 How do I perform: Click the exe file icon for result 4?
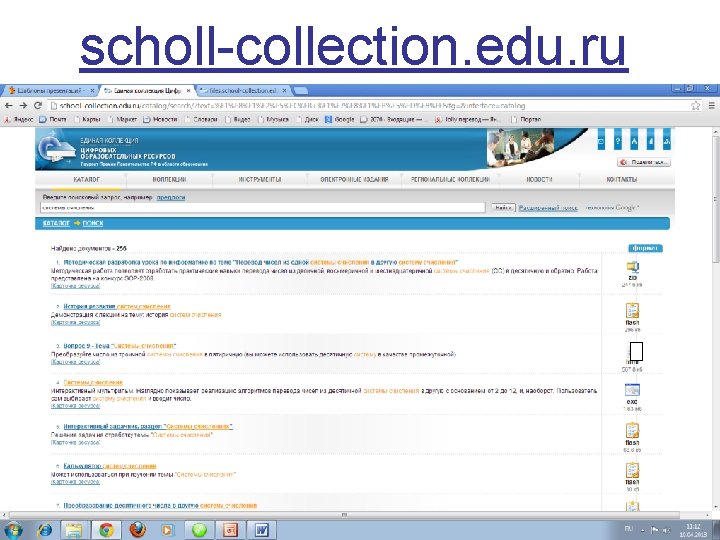(x=632, y=390)
